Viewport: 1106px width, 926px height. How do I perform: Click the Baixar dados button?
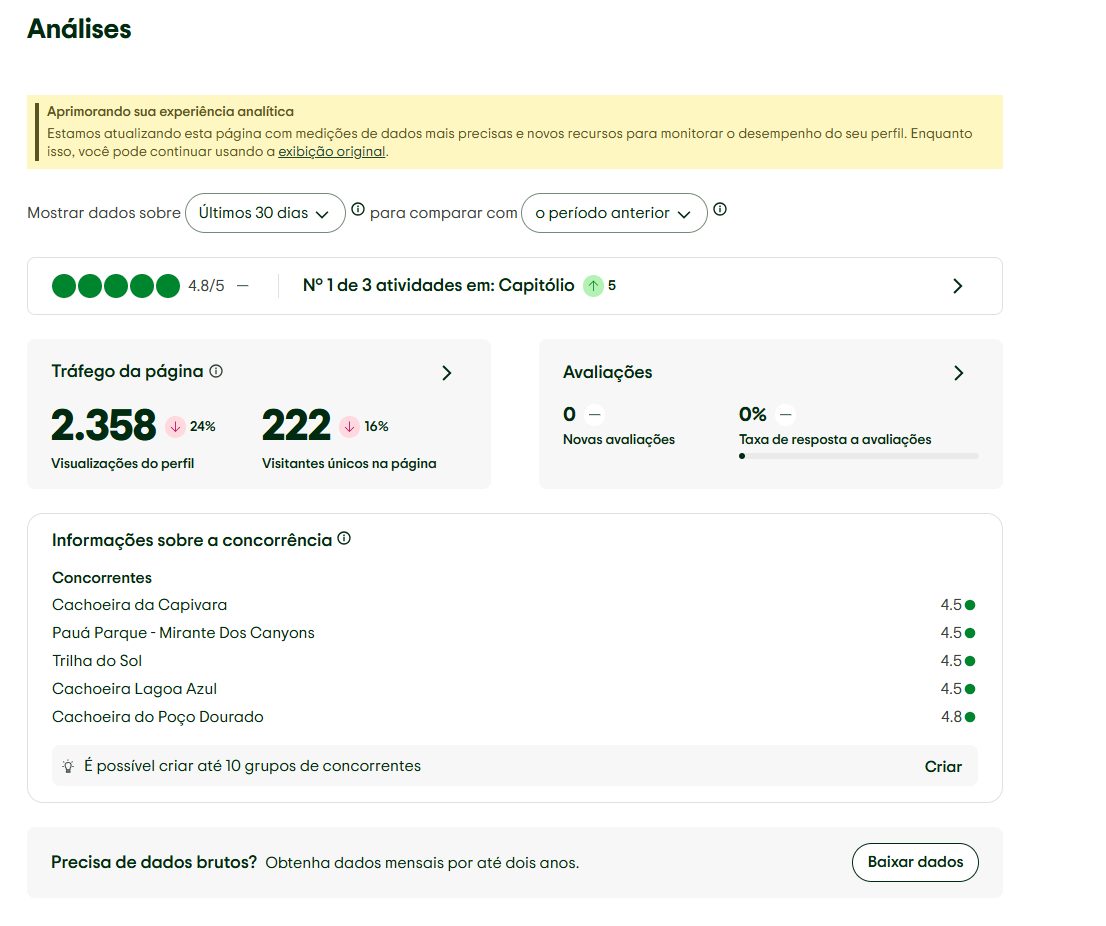(x=914, y=862)
